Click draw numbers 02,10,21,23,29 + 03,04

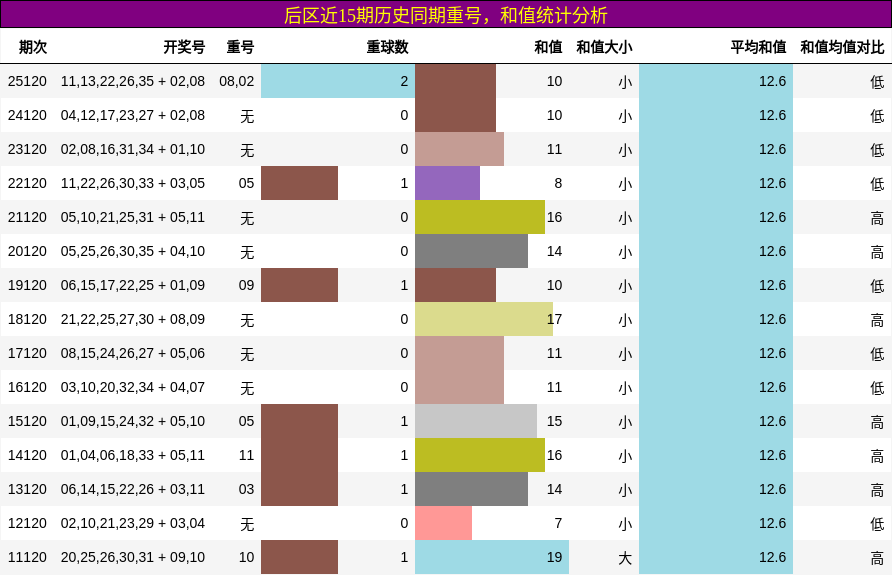point(133,523)
